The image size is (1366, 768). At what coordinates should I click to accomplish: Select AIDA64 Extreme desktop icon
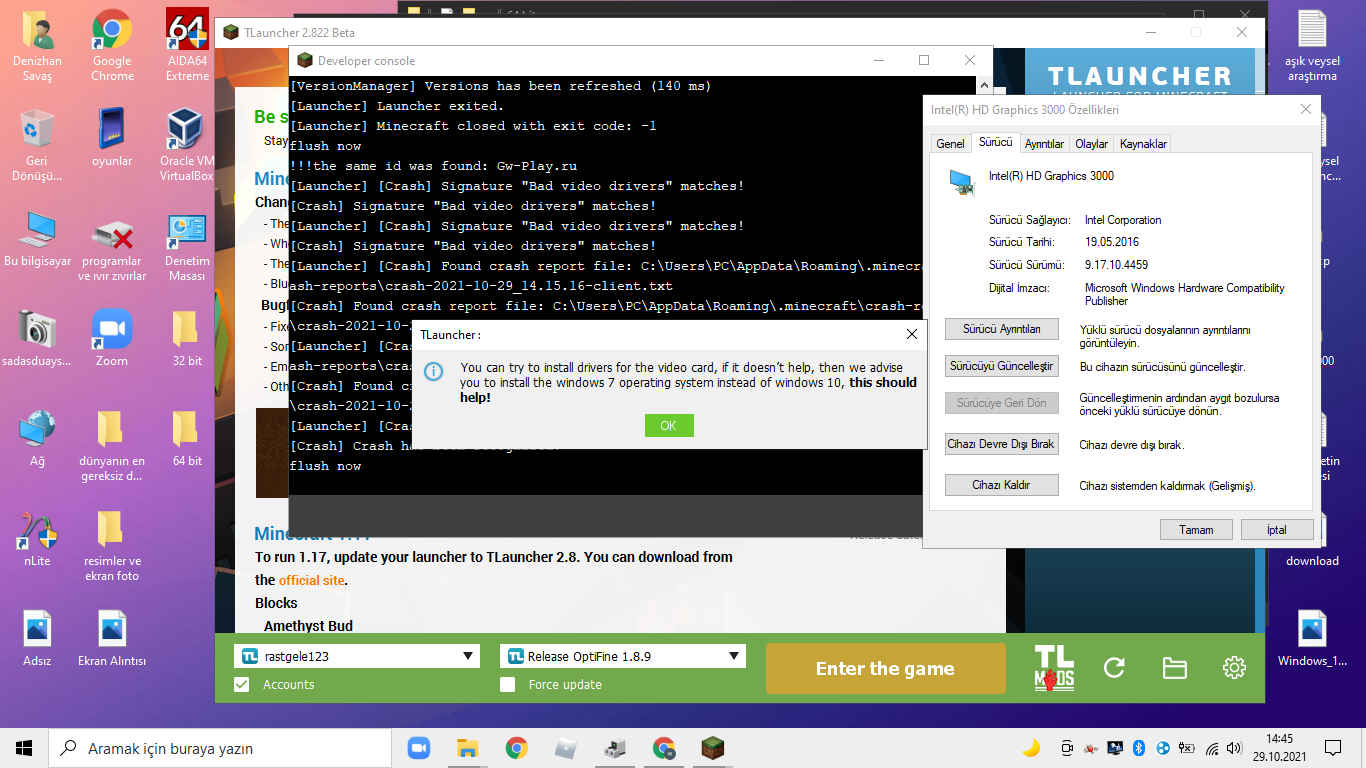click(x=187, y=45)
